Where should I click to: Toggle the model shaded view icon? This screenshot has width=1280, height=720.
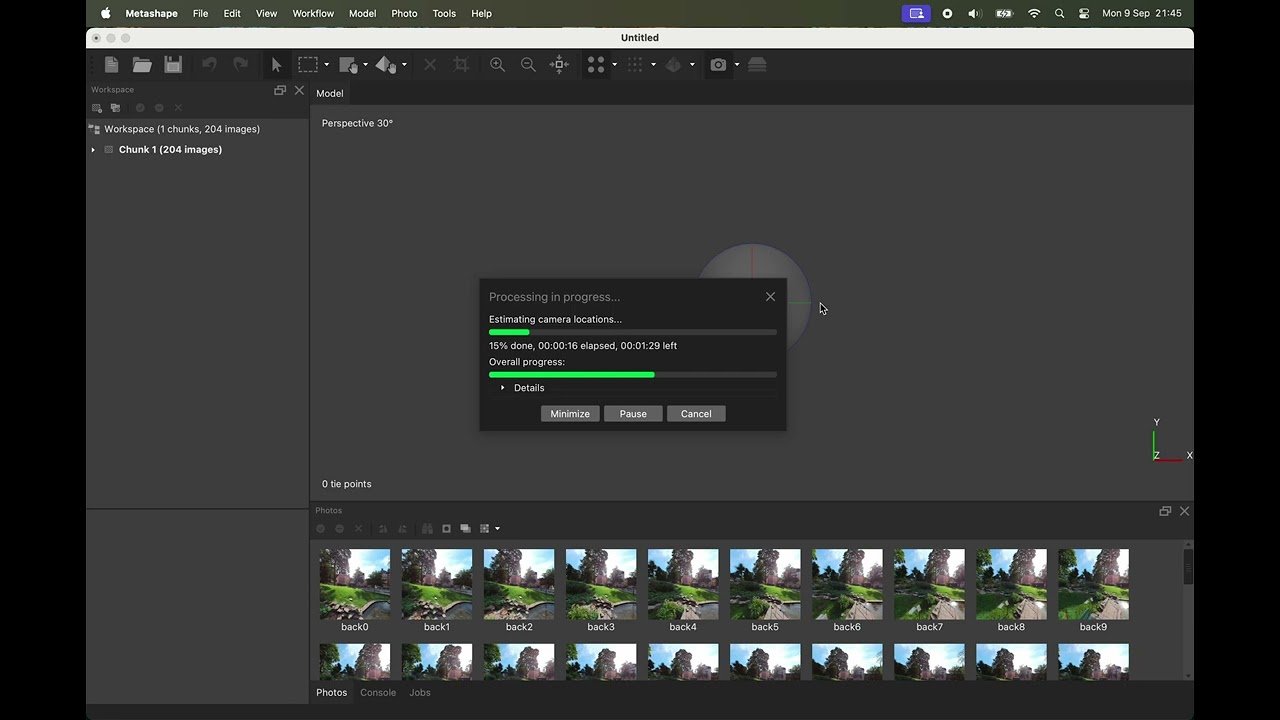[673, 65]
